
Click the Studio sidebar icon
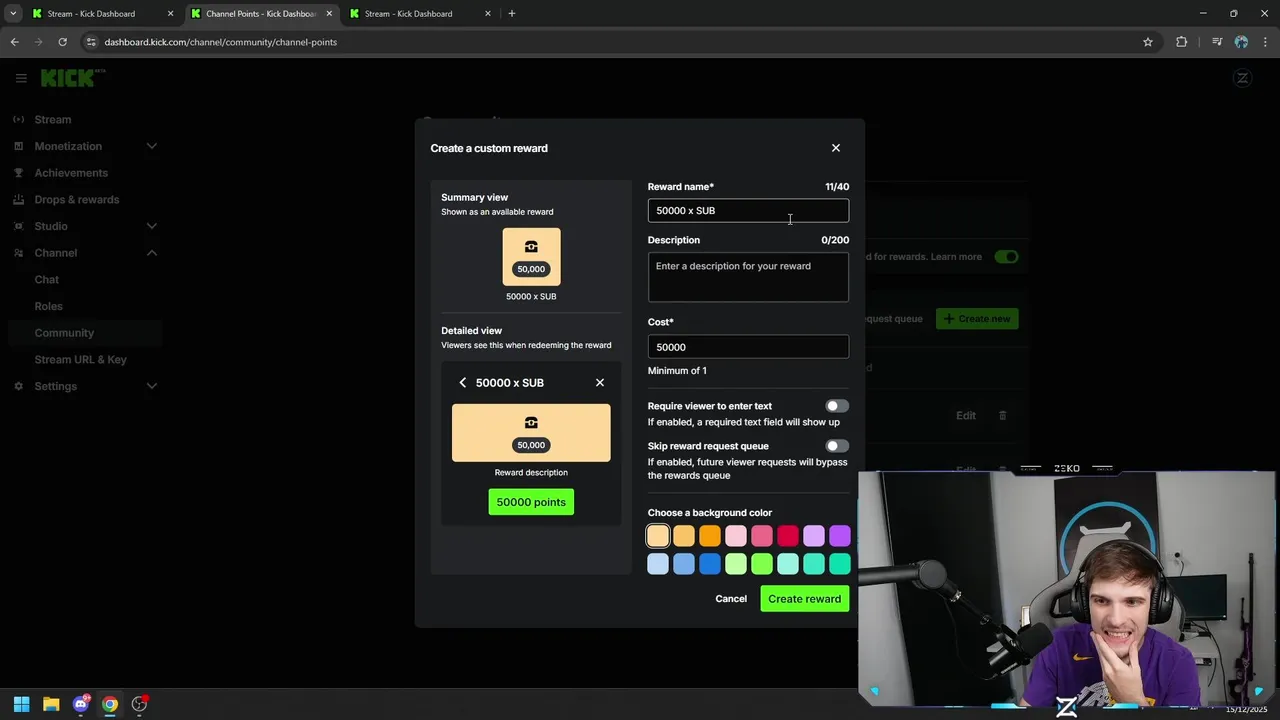coord(18,226)
